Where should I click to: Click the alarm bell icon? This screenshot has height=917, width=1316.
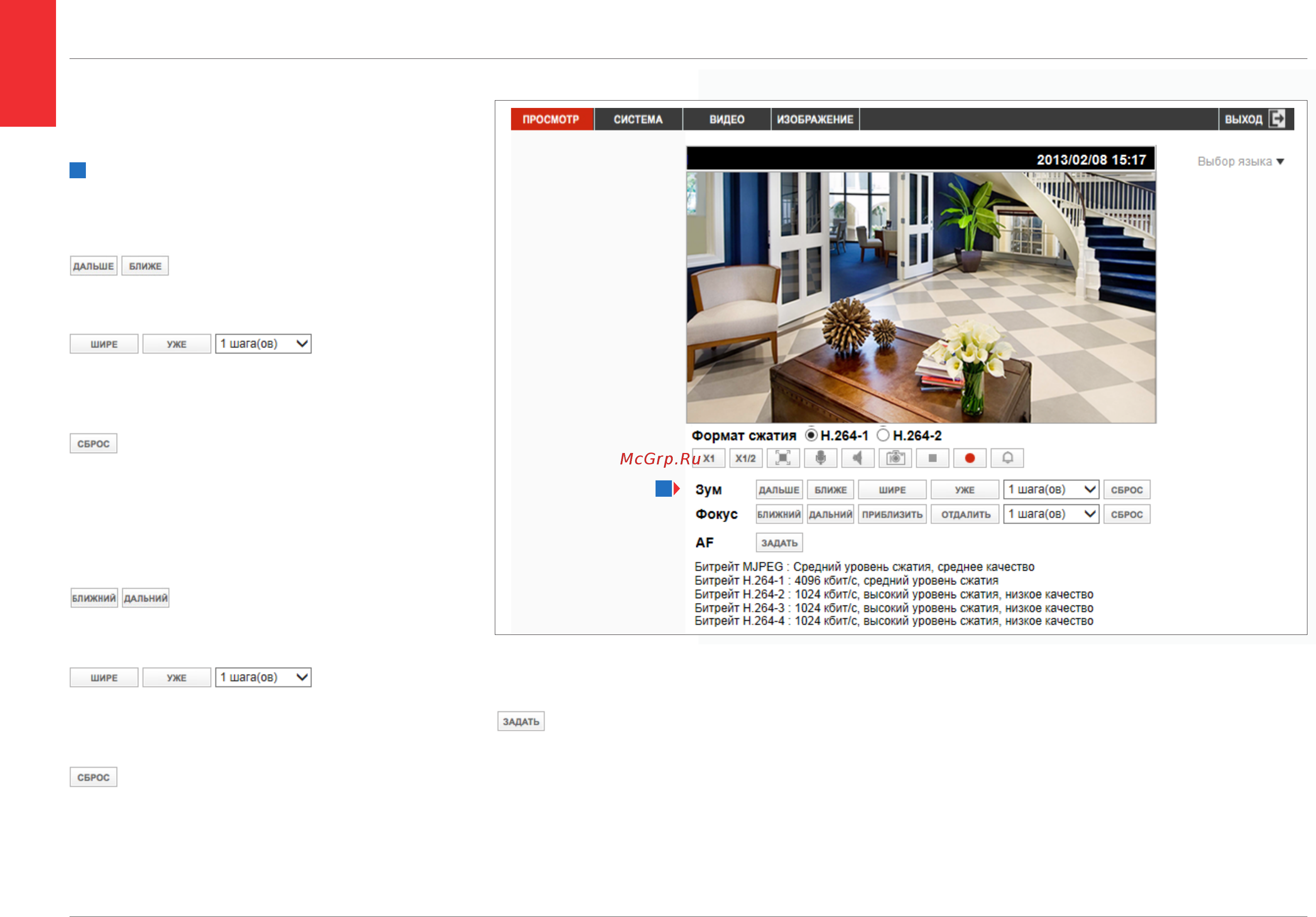(1007, 458)
